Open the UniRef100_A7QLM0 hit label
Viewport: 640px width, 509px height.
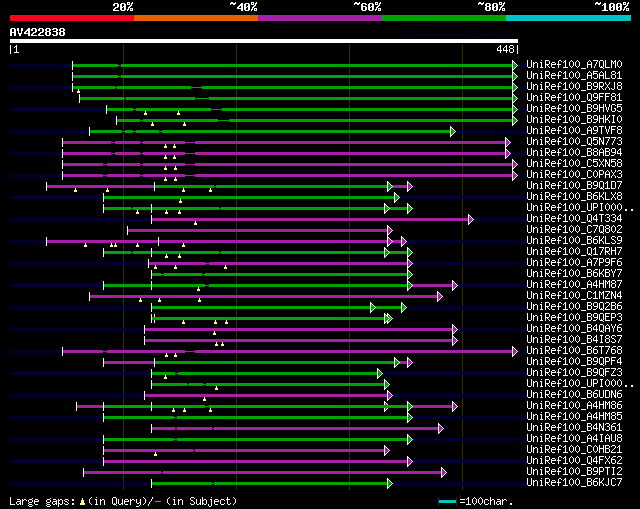[x=574, y=64]
